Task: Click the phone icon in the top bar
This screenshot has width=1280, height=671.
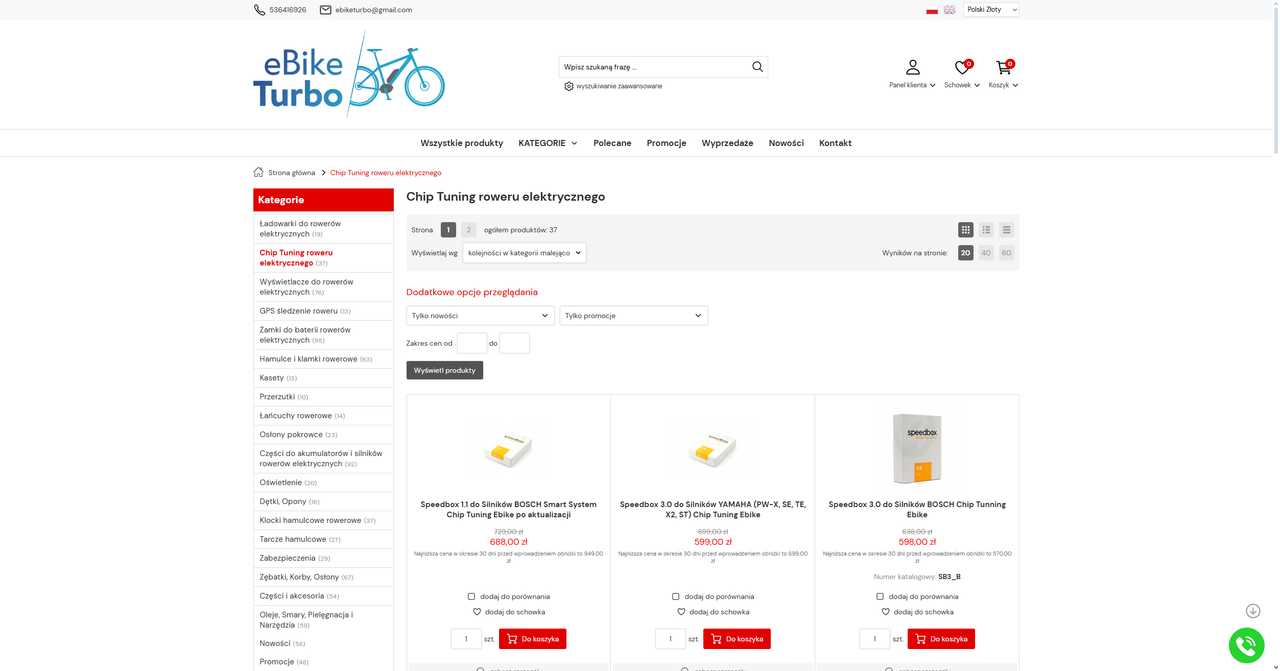Action: point(260,10)
